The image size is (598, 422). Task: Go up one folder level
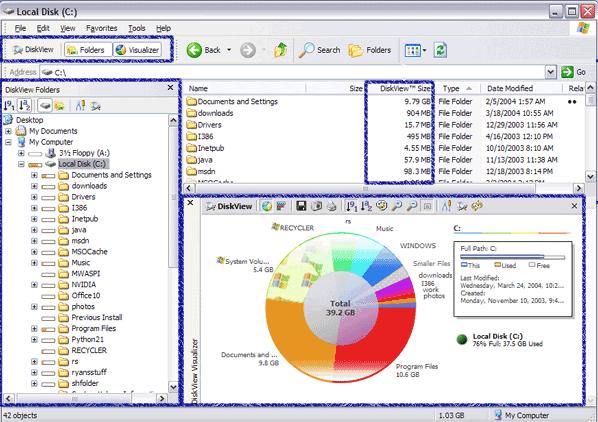coord(281,50)
